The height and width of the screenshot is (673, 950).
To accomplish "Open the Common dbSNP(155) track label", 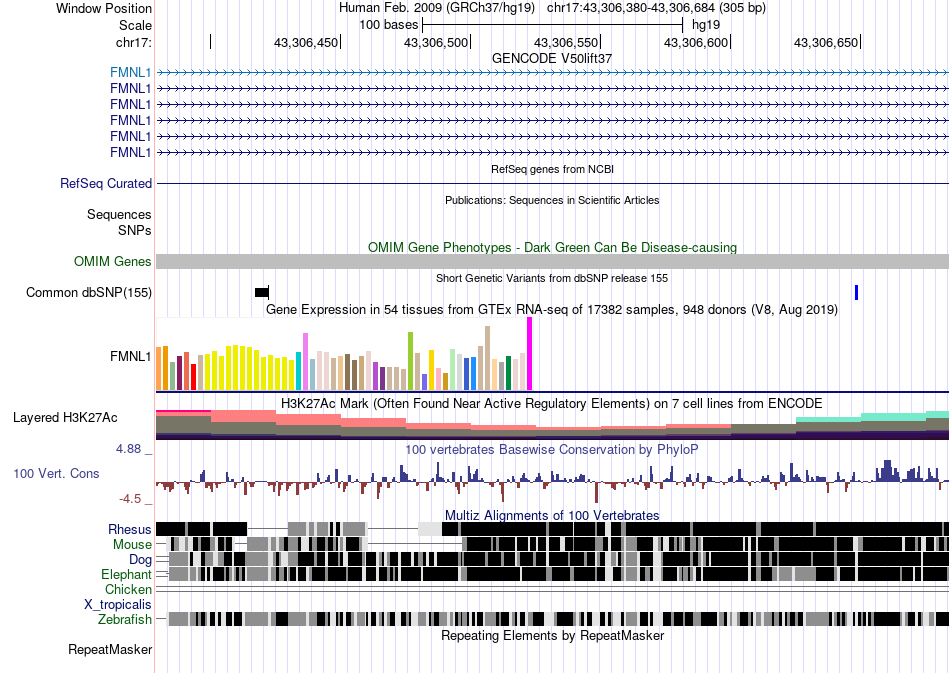I will pos(89,293).
